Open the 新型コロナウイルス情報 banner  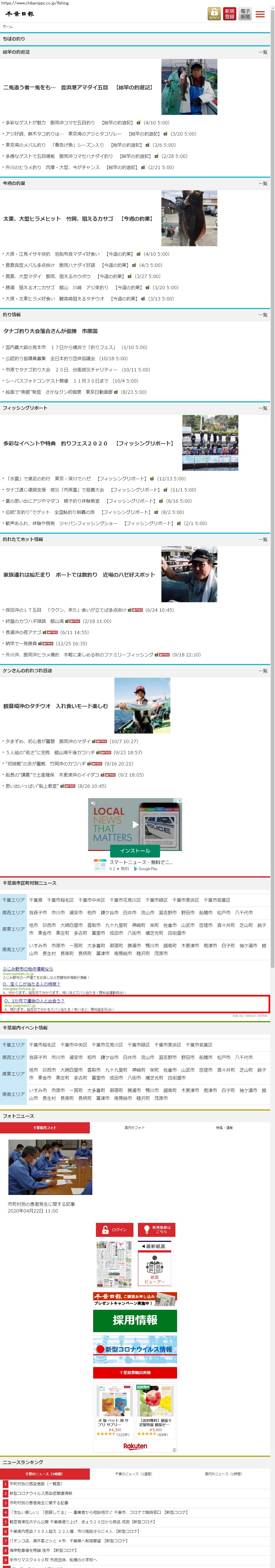tap(135, 1349)
